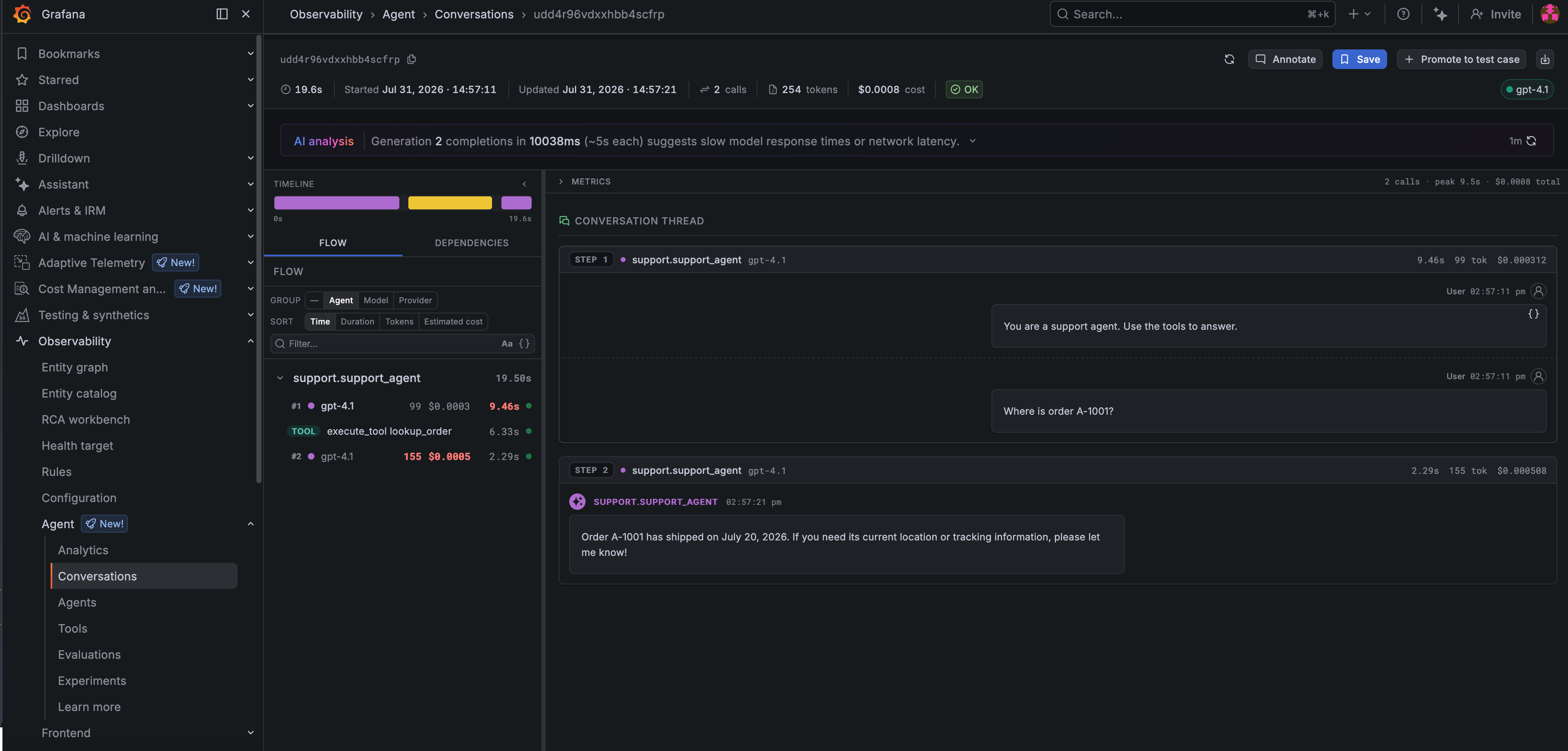Click Conversations in the breadcrumb
The image size is (1568, 751).
point(474,14)
